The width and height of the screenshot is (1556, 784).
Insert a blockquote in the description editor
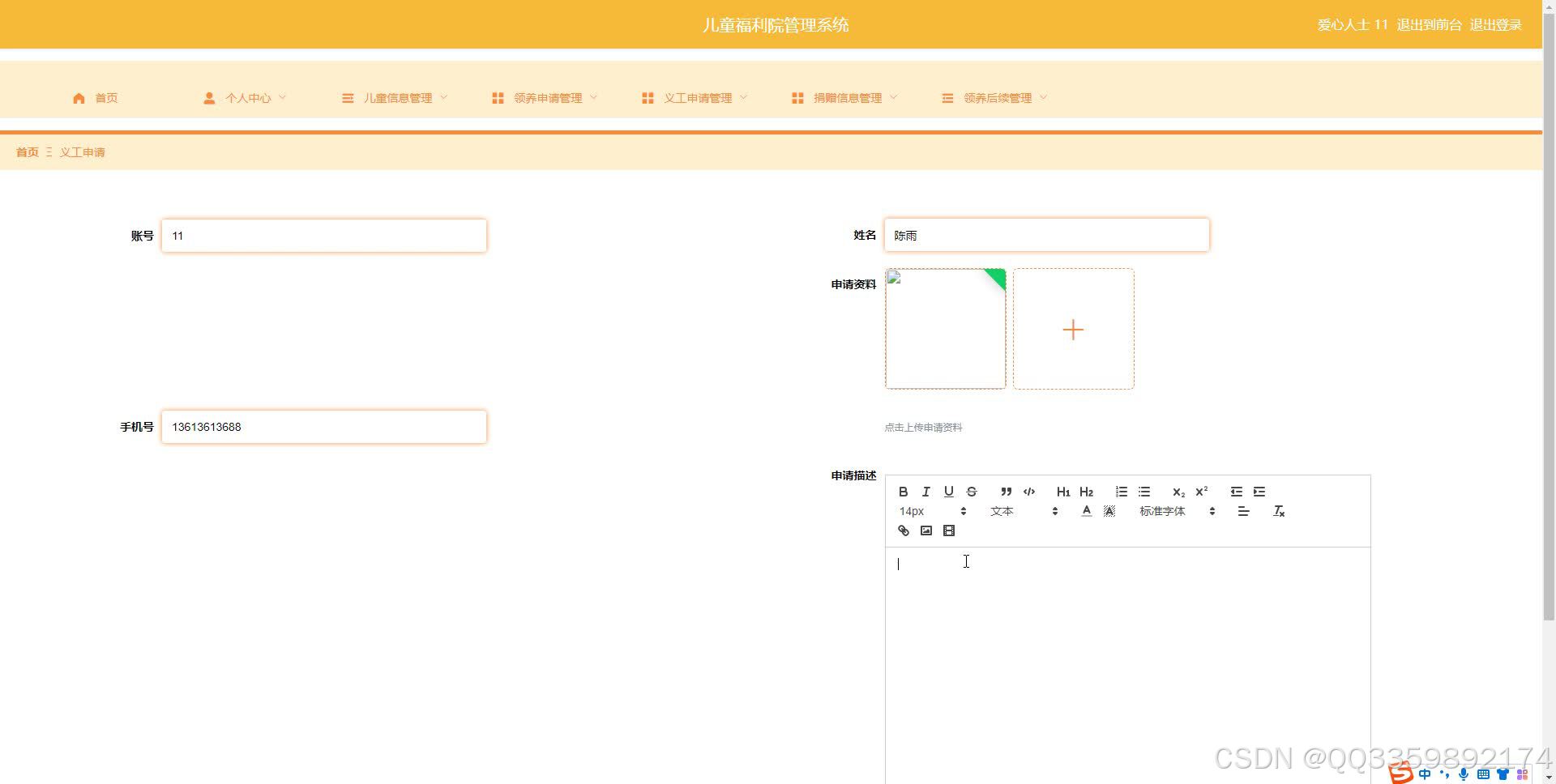pyautogui.click(x=1006, y=492)
